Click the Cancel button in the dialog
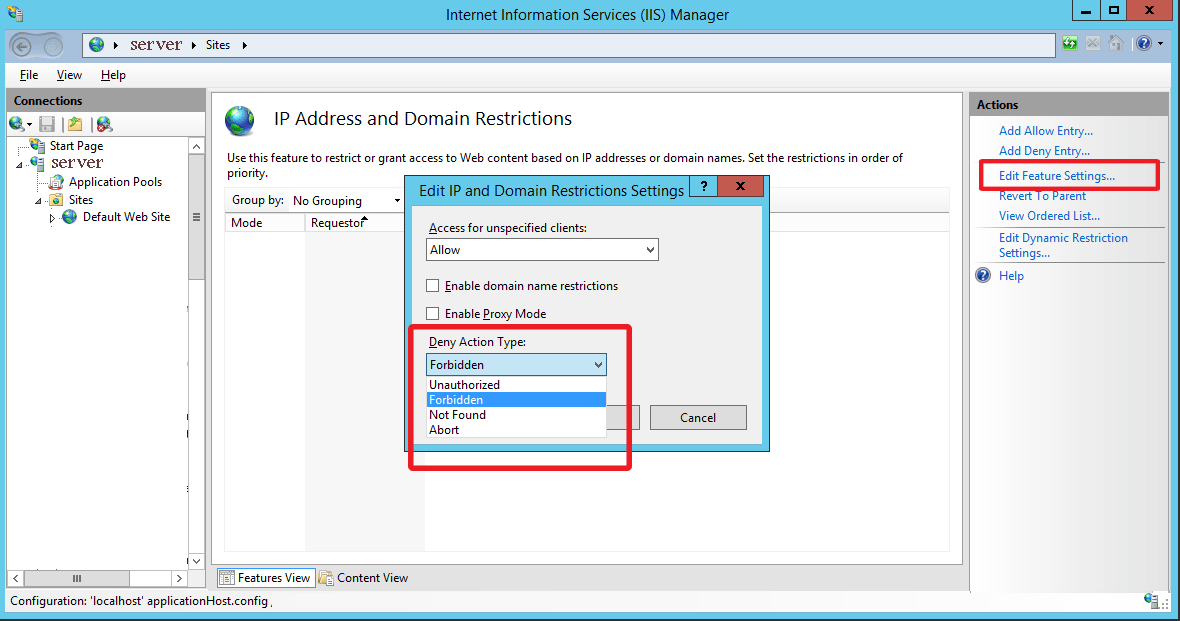This screenshot has width=1180, height=621. click(x=698, y=418)
